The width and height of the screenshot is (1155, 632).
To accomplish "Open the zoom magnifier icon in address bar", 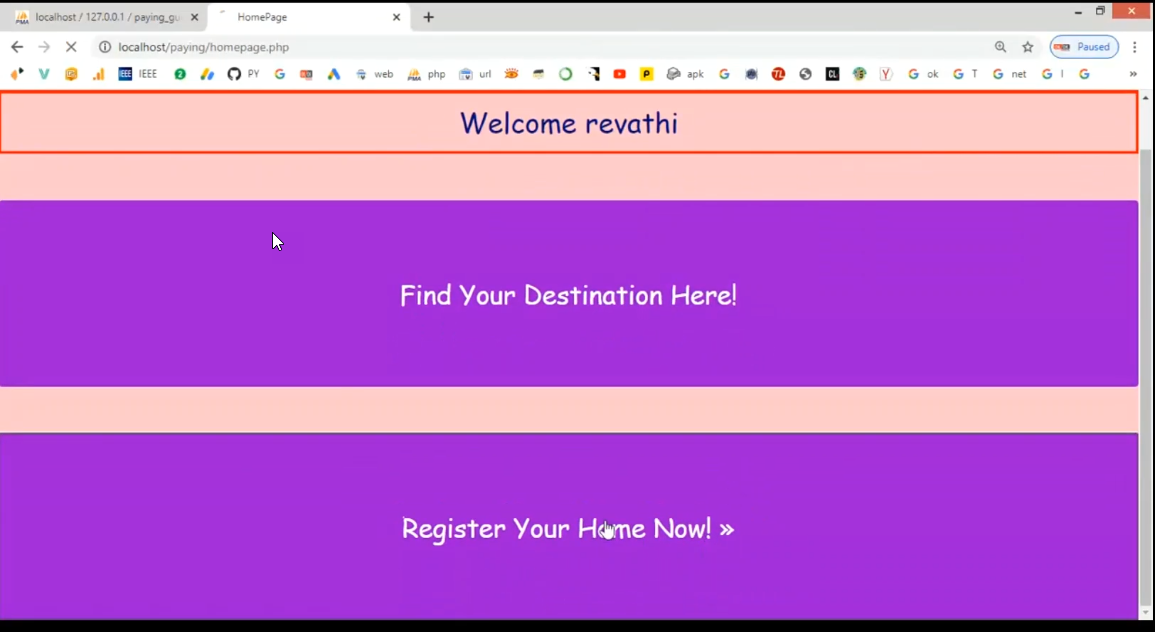I will click(1000, 47).
